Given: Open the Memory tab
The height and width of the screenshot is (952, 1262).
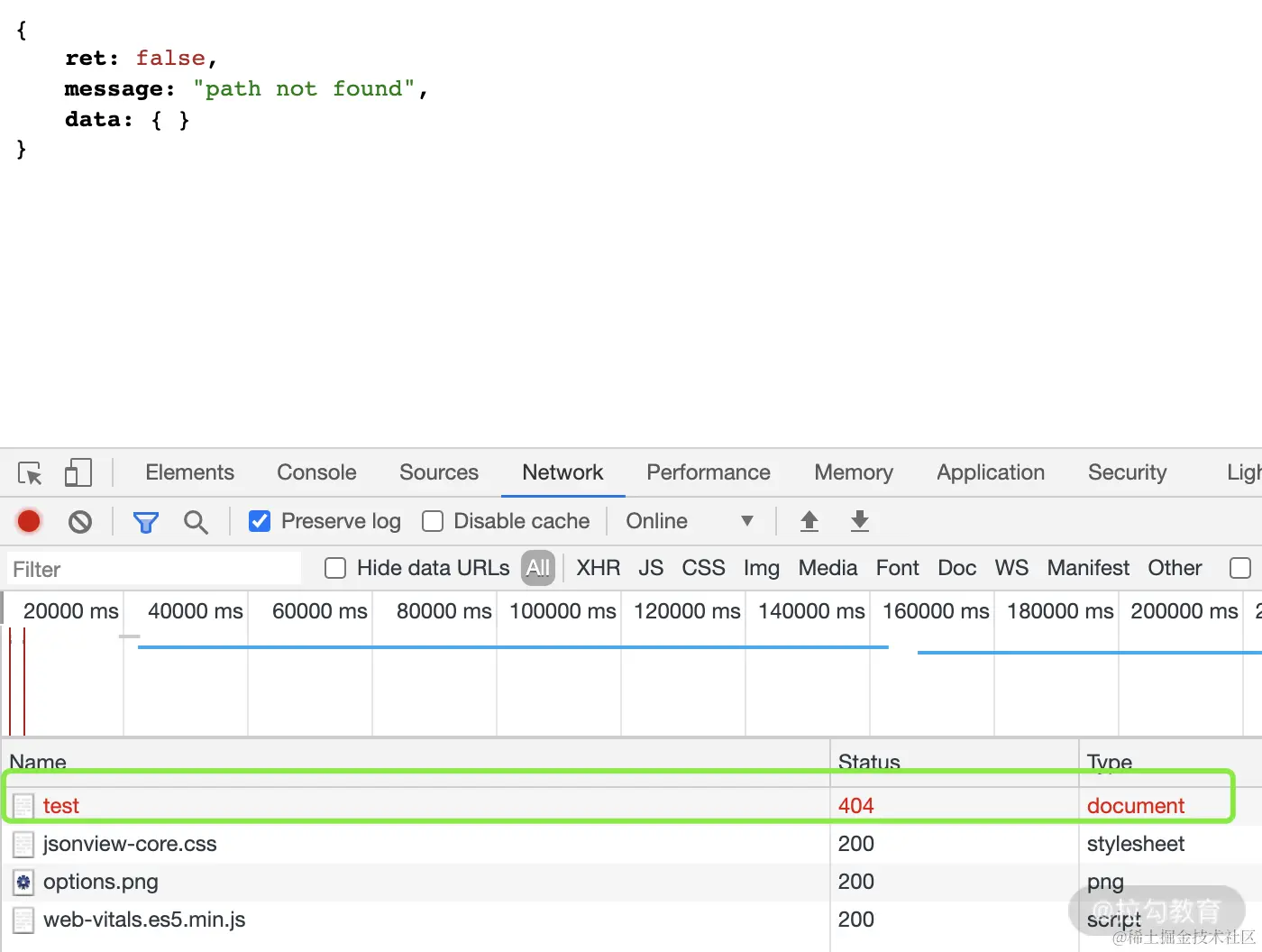Looking at the screenshot, I should click(x=854, y=472).
